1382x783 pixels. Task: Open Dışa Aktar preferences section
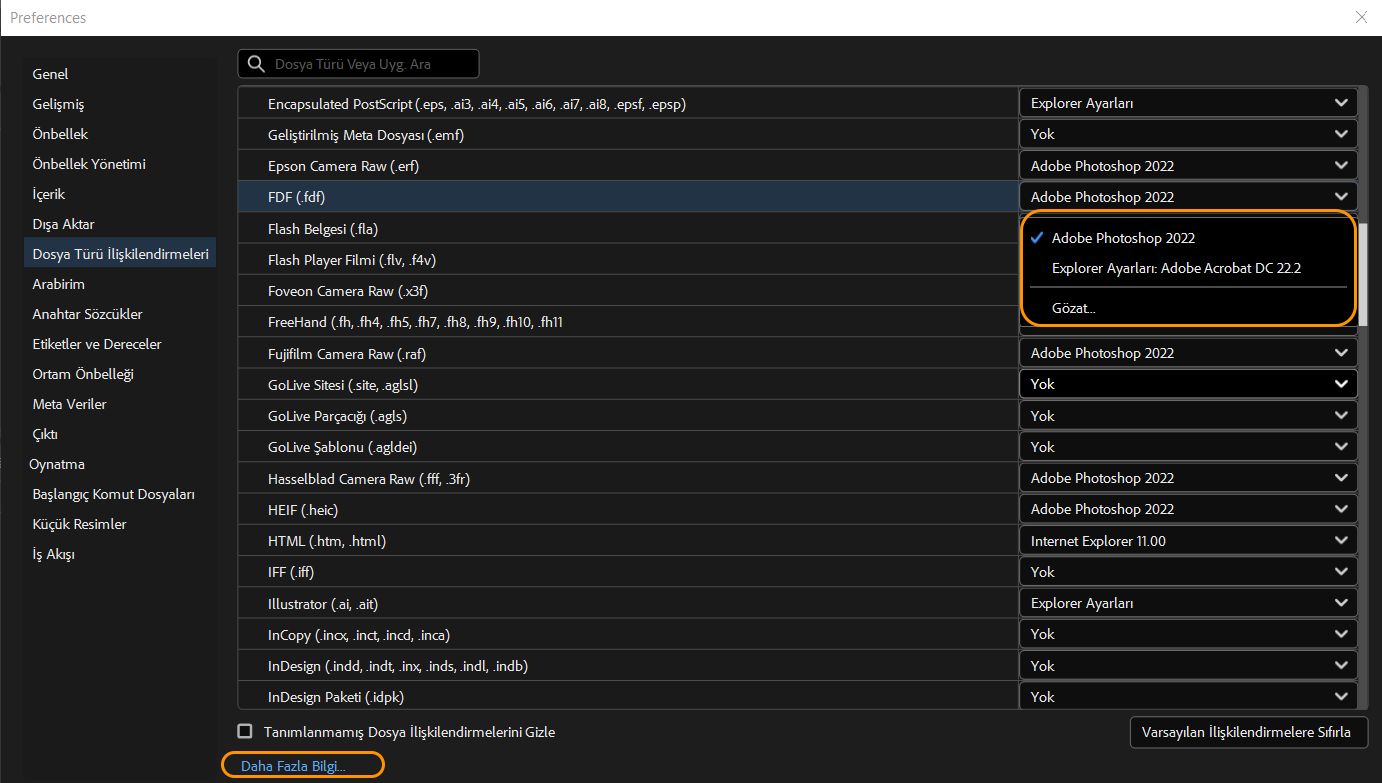(63, 224)
